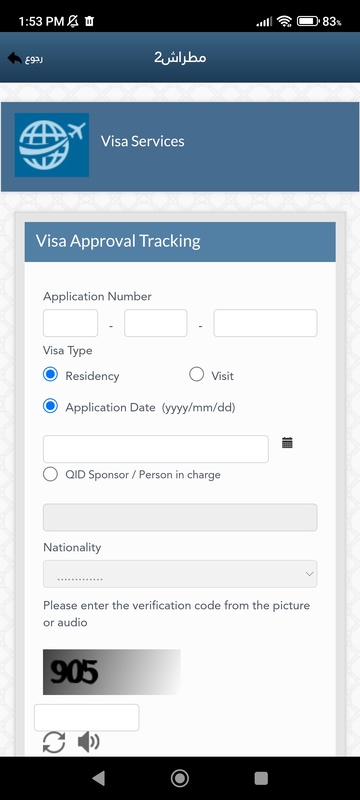Open the Nationality dropdown list
This screenshot has width=360, height=800.
(180, 574)
